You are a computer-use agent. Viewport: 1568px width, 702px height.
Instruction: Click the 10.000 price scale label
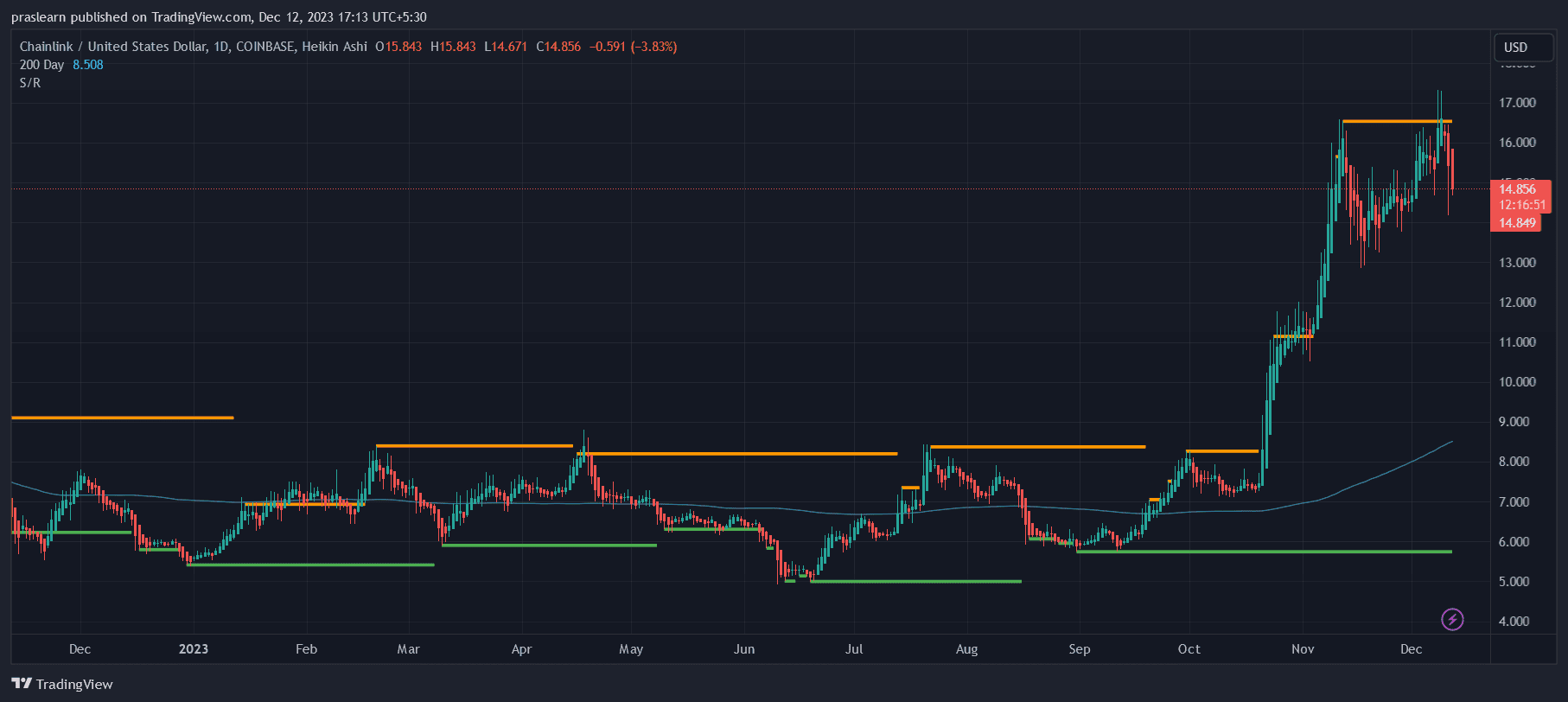point(1516,382)
